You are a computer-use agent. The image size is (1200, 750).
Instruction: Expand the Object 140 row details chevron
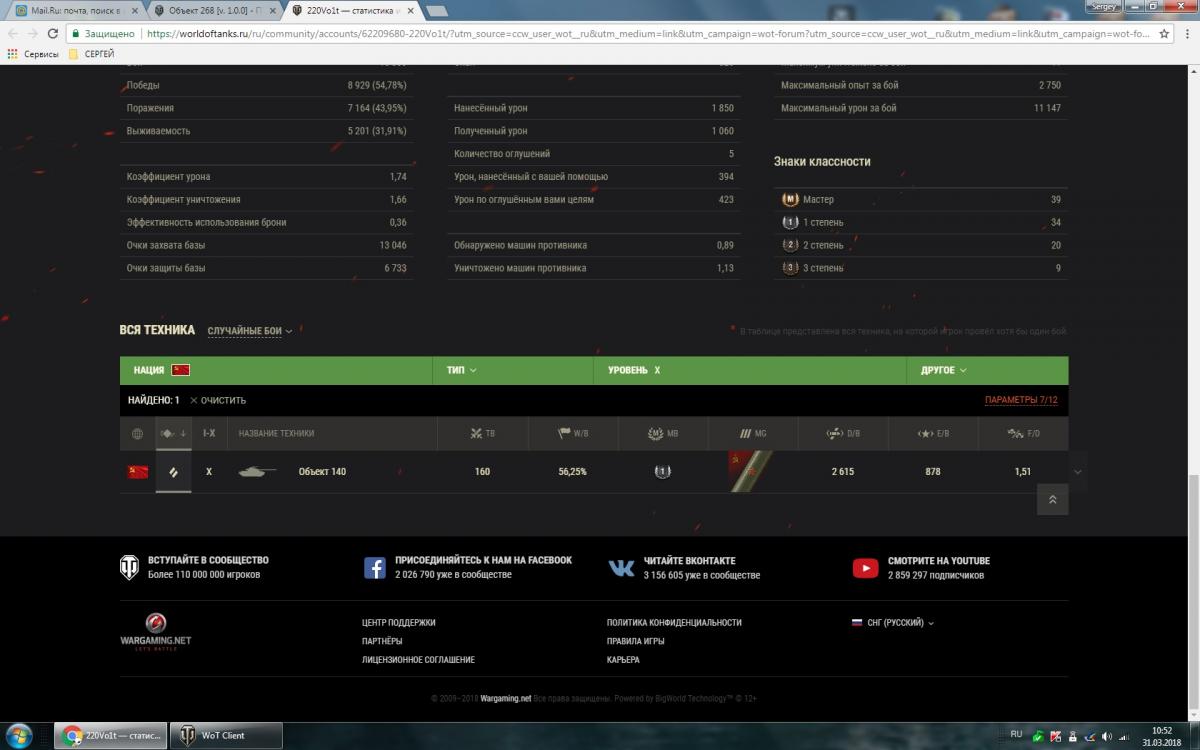tap(1077, 471)
